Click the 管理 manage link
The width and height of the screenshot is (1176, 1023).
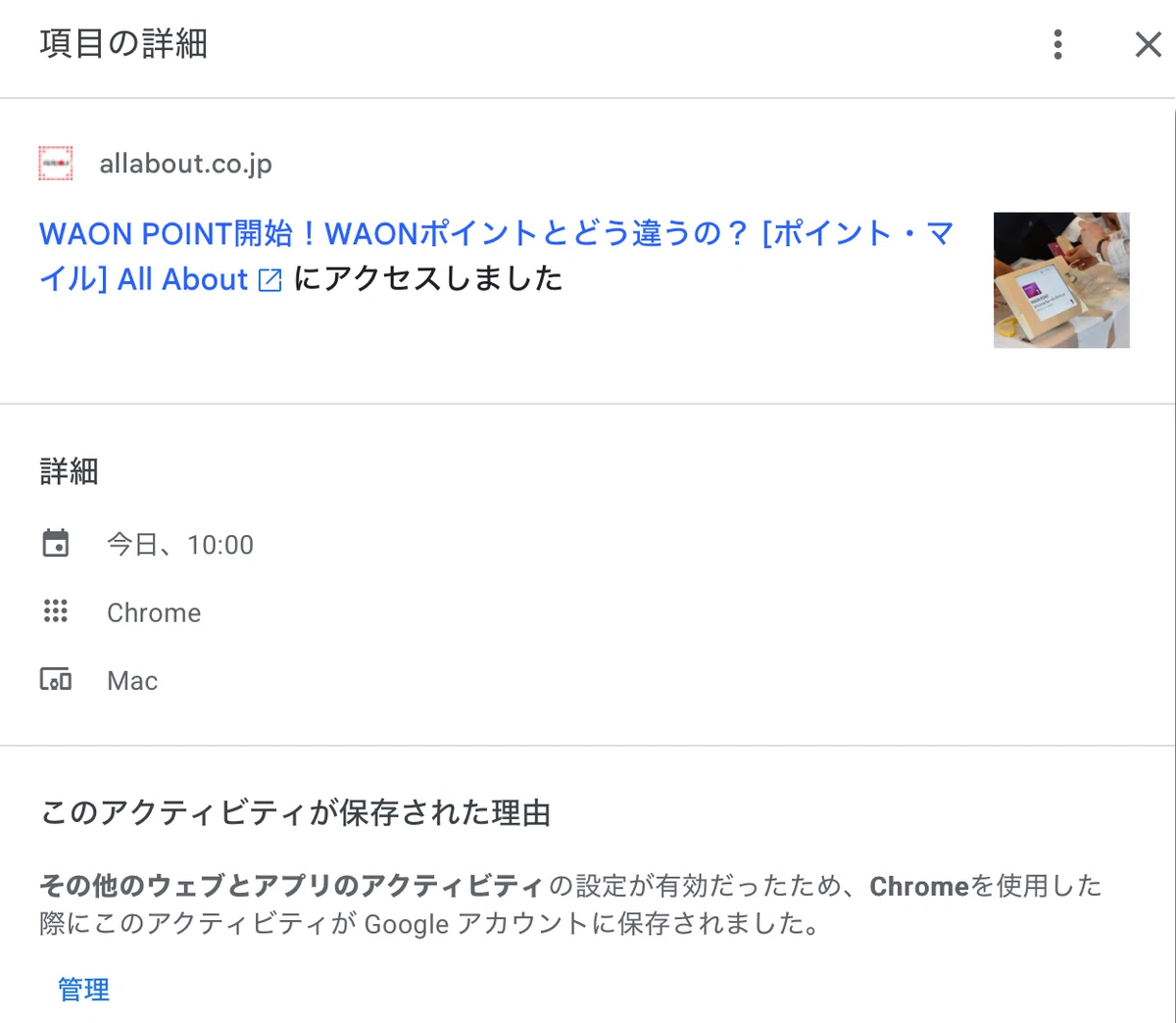coord(83,989)
